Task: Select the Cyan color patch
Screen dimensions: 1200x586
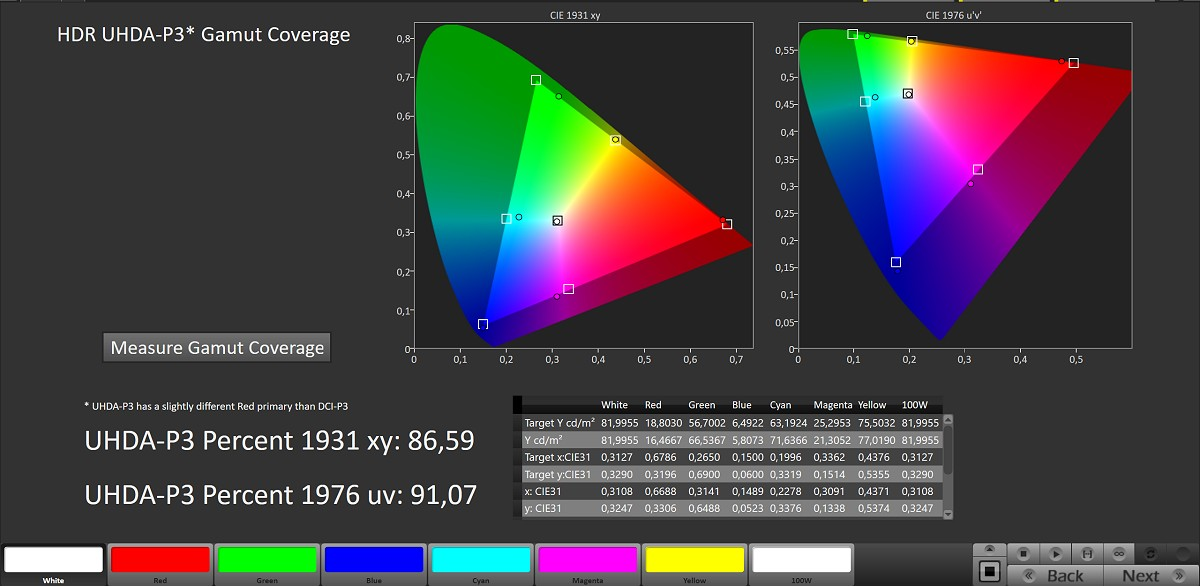Action: tap(481, 559)
